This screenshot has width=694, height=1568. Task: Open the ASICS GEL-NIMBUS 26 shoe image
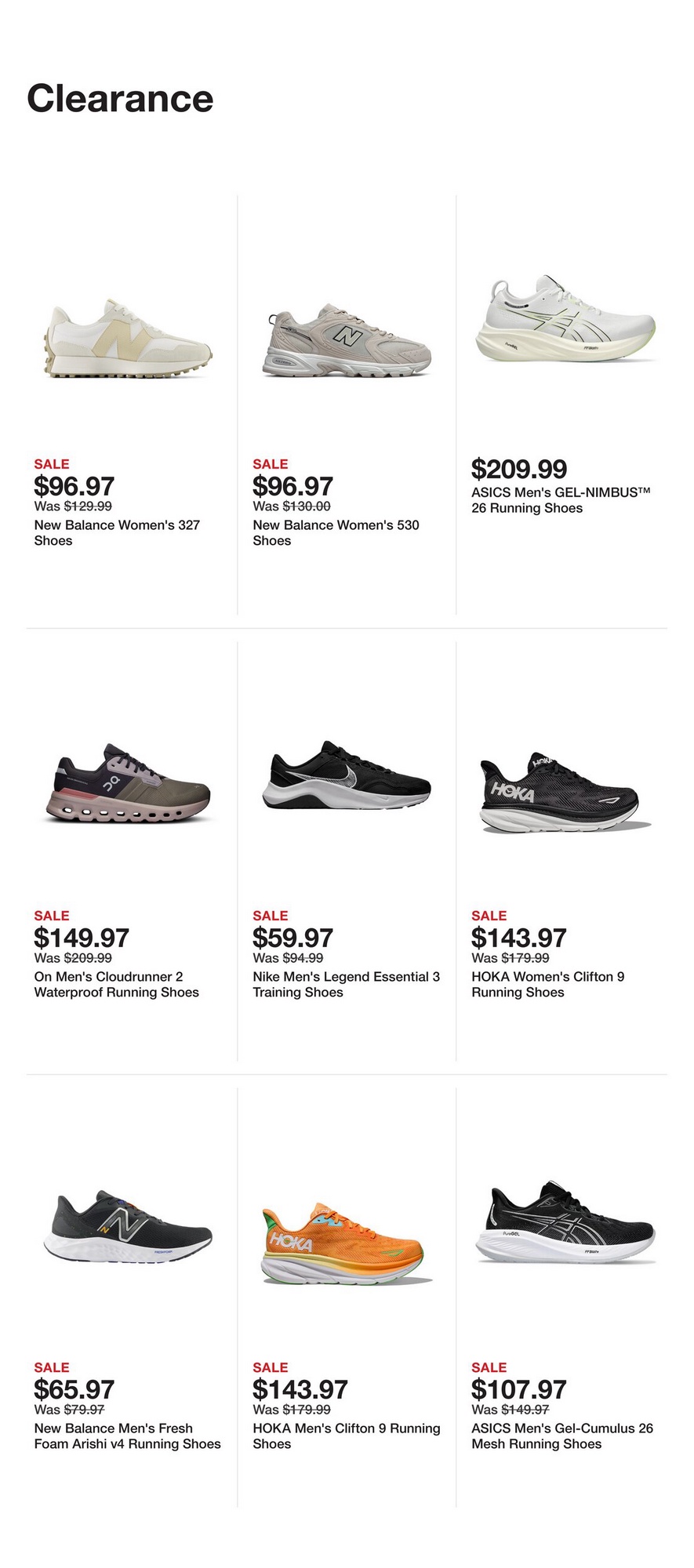click(x=565, y=320)
